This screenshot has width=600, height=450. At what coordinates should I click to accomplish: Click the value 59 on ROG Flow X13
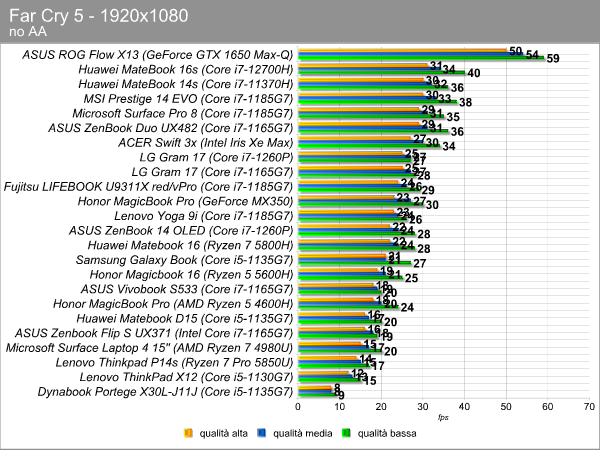pos(553,59)
